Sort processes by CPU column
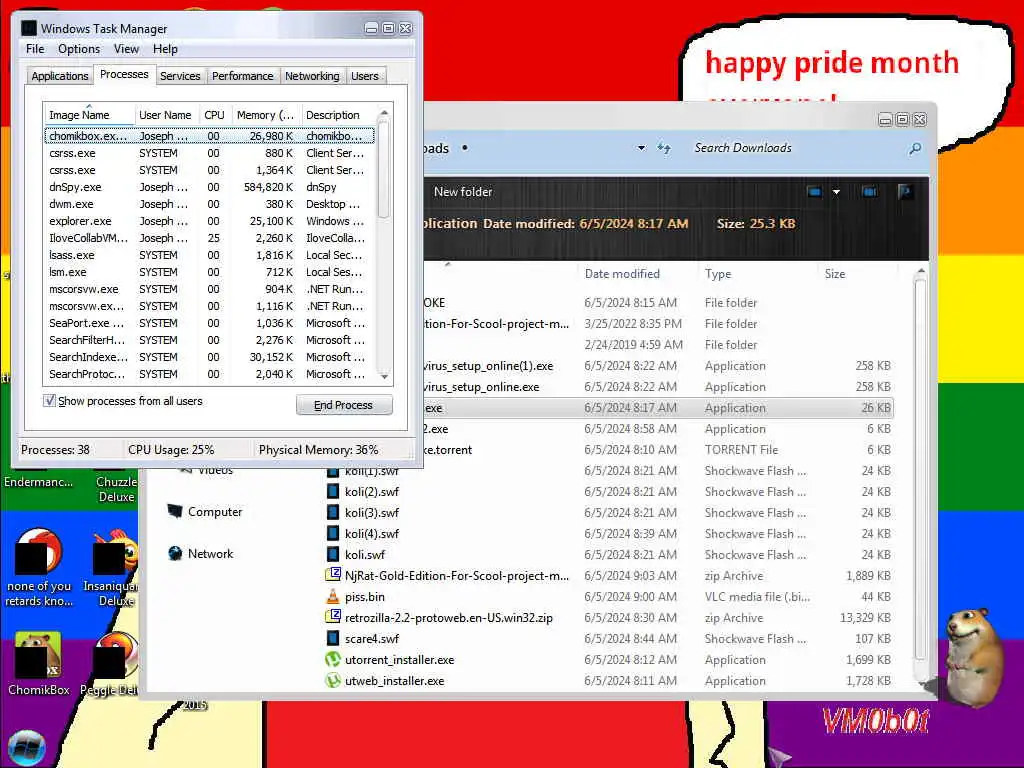The image size is (1024, 768). click(214, 115)
